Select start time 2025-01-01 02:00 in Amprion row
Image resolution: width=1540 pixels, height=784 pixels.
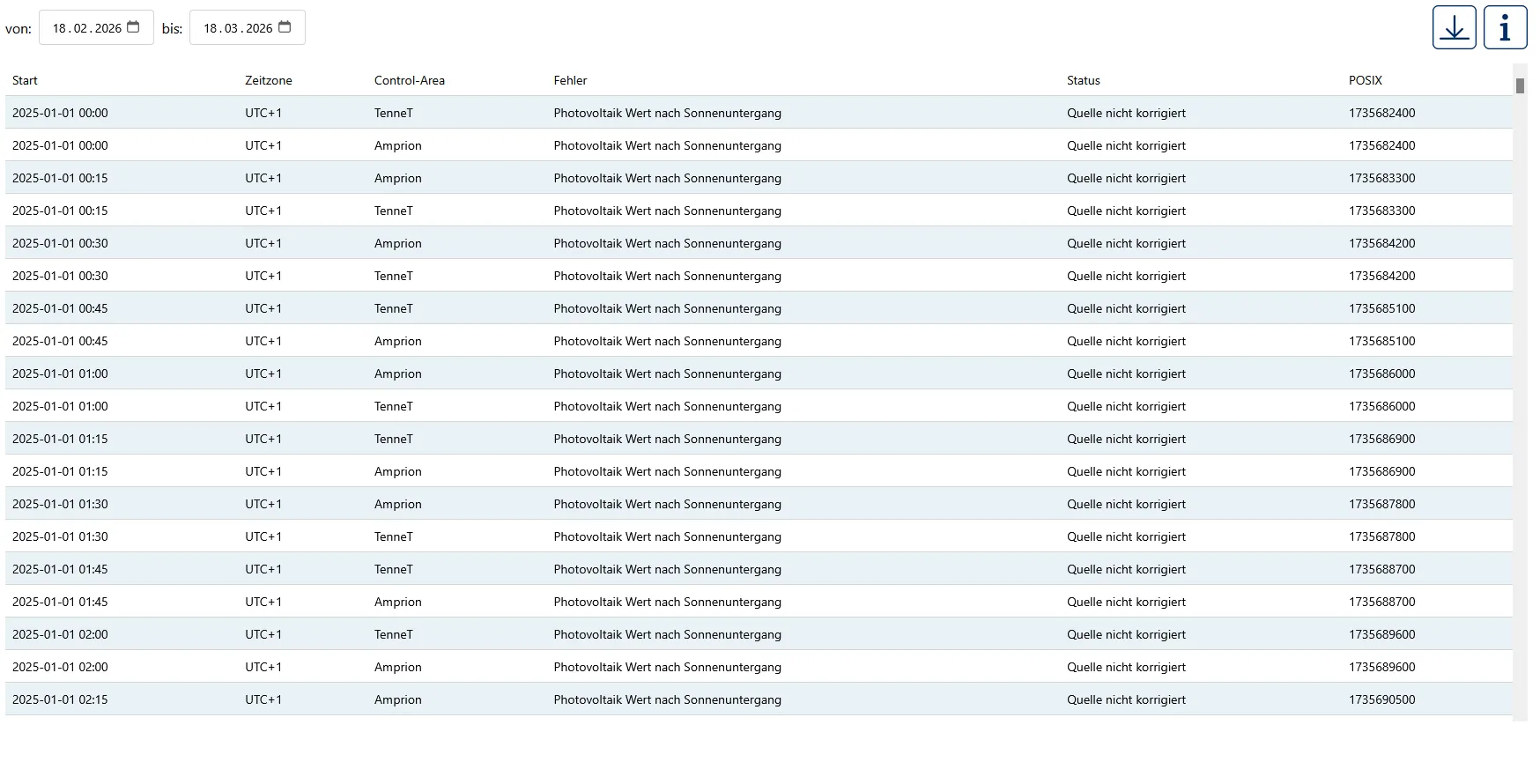tap(60, 667)
